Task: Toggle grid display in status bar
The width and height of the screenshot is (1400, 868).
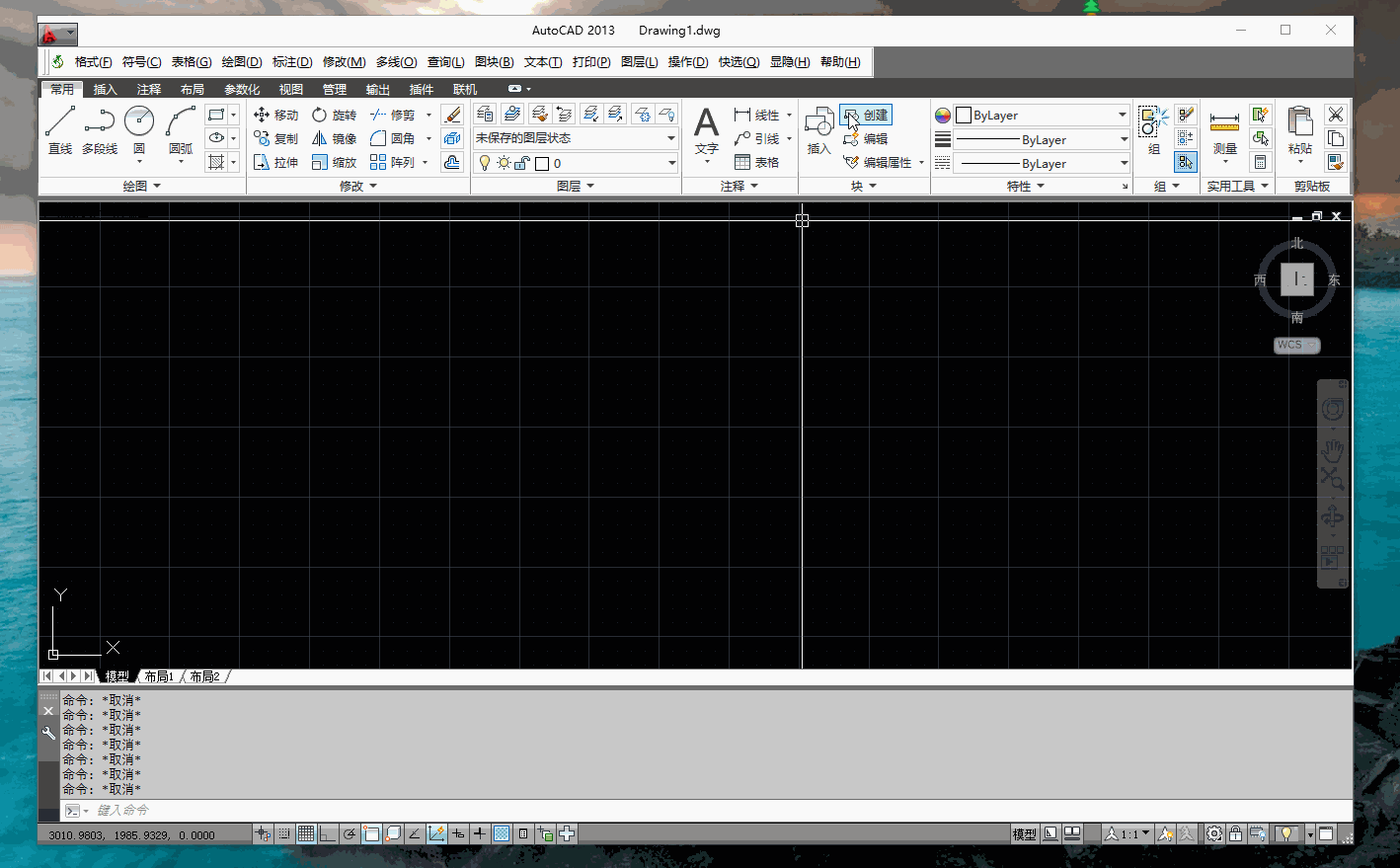Action: tap(306, 833)
